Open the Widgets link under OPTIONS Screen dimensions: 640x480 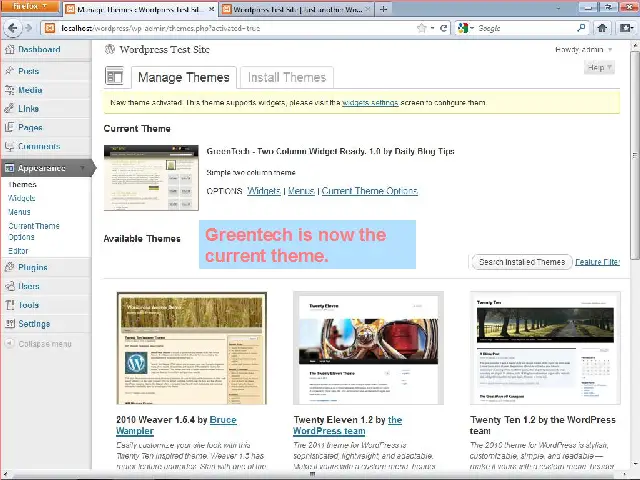264,191
